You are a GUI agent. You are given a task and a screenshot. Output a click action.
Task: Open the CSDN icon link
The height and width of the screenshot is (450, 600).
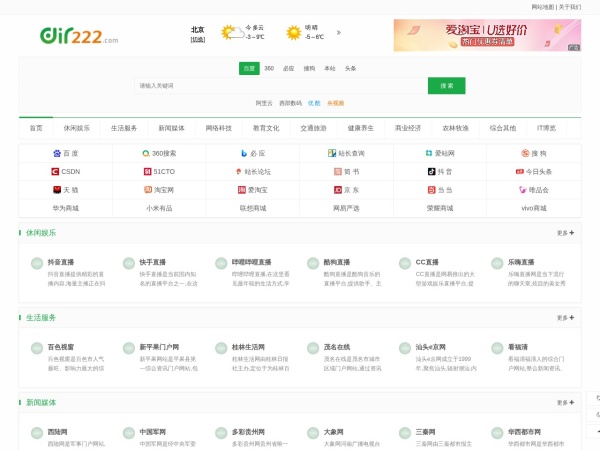pyautogui.click(x=64, y=171)
